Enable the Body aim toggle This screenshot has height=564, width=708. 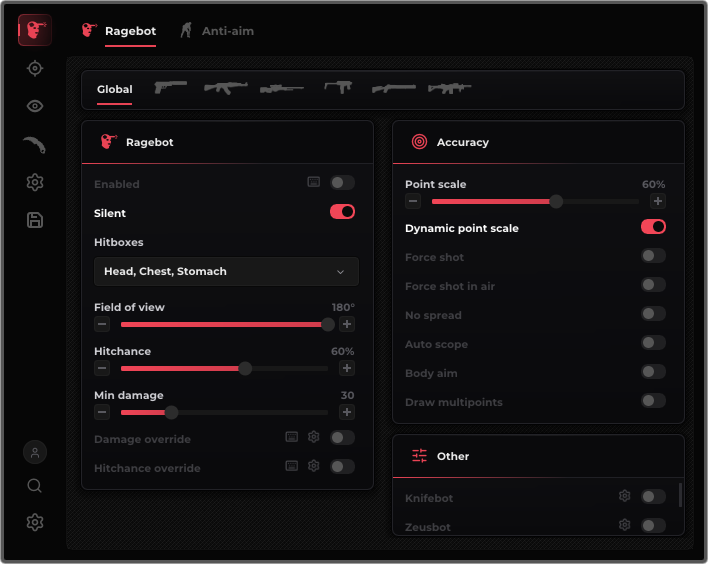[x=653, y=372]
